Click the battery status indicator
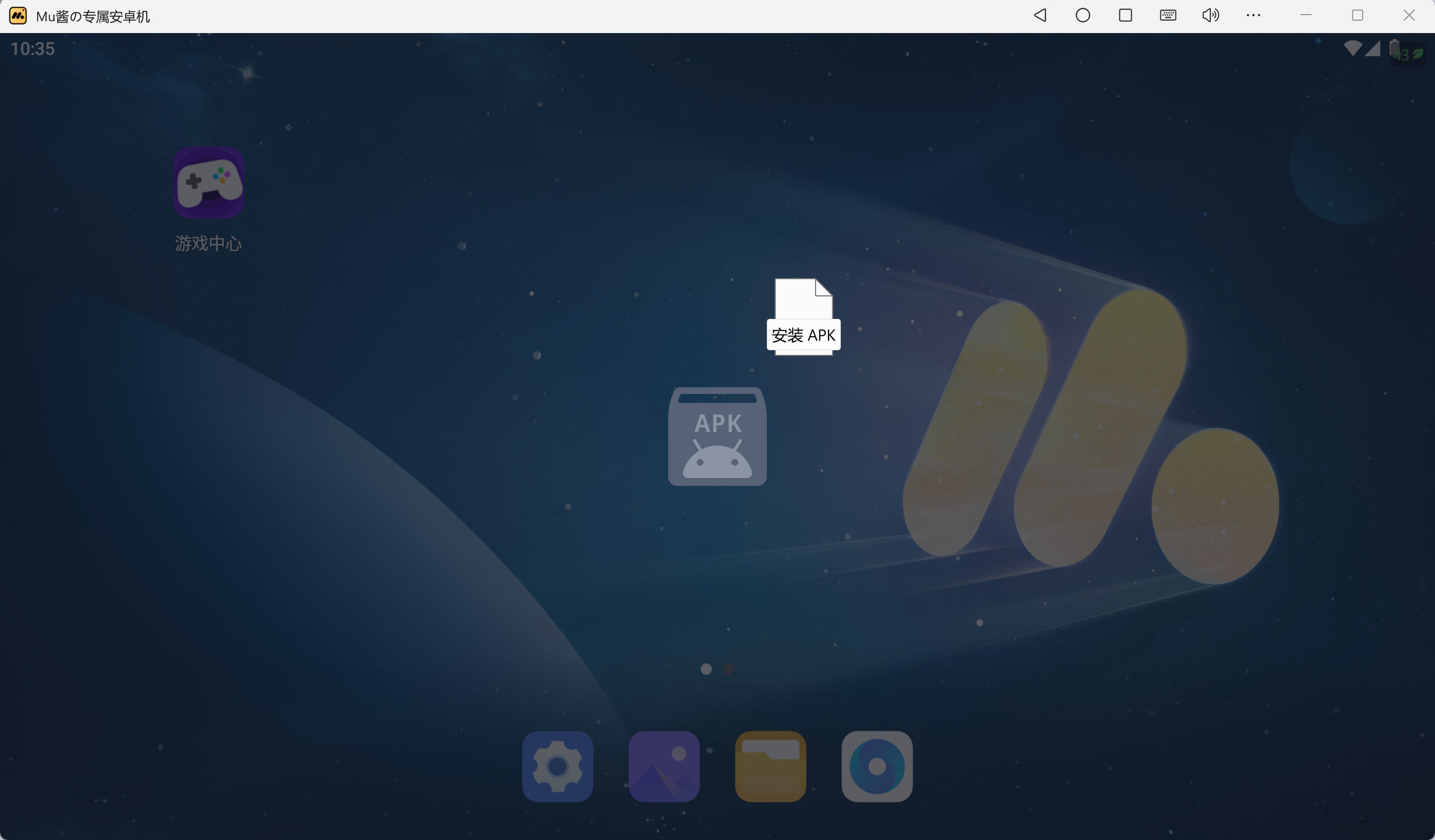 point(1395,48)
